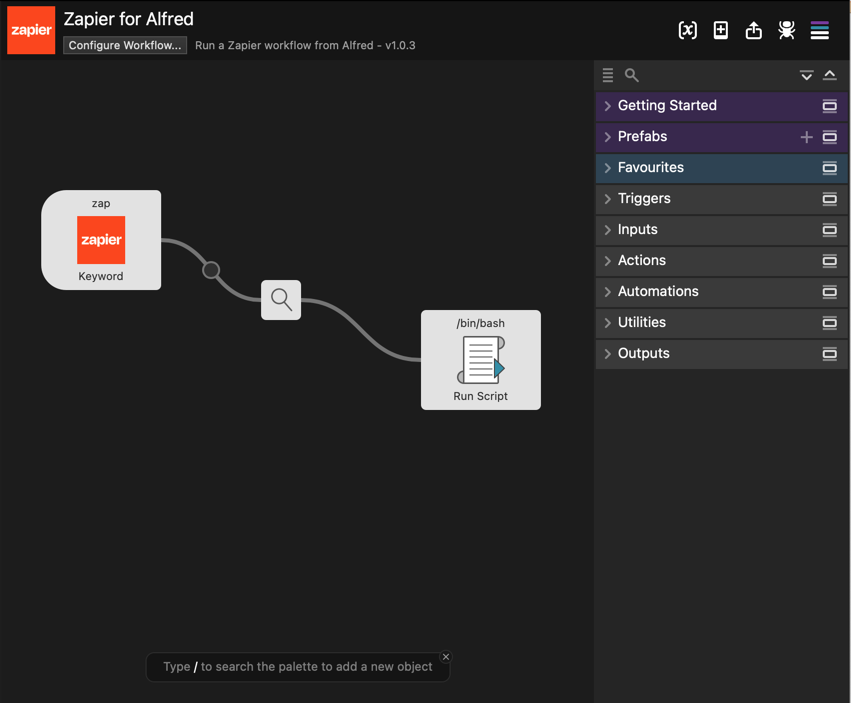
Task: Toggle Favourites section display icon
Action: [x=830, y=168]
